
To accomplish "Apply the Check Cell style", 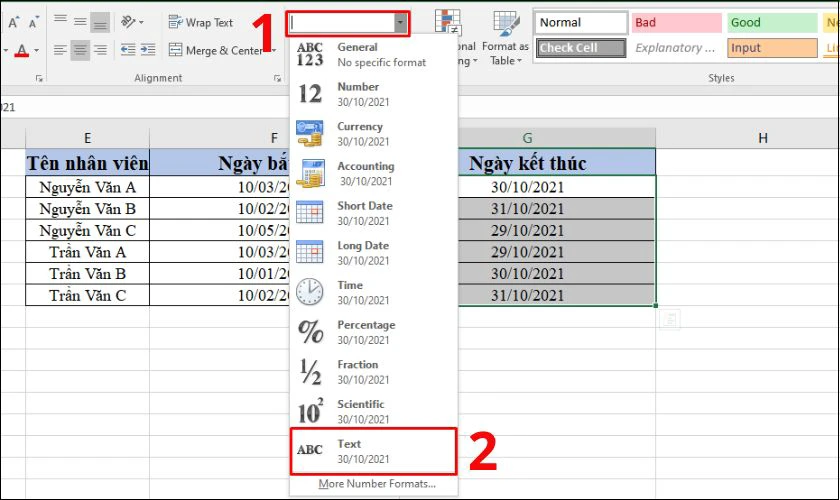I will coord(581,48).
